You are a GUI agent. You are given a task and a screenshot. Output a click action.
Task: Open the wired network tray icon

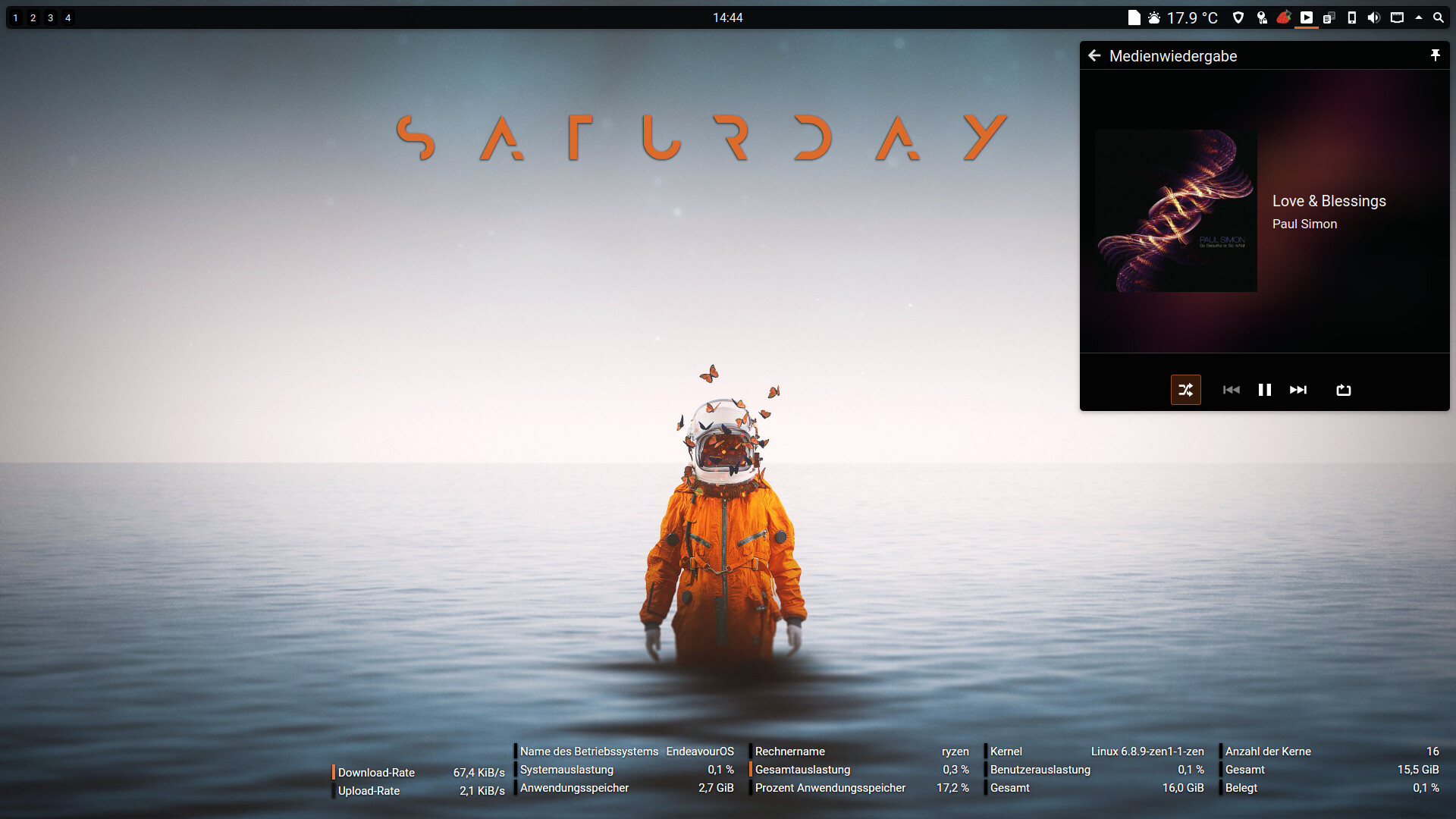pyautogui.click(x=1397, y=17)
